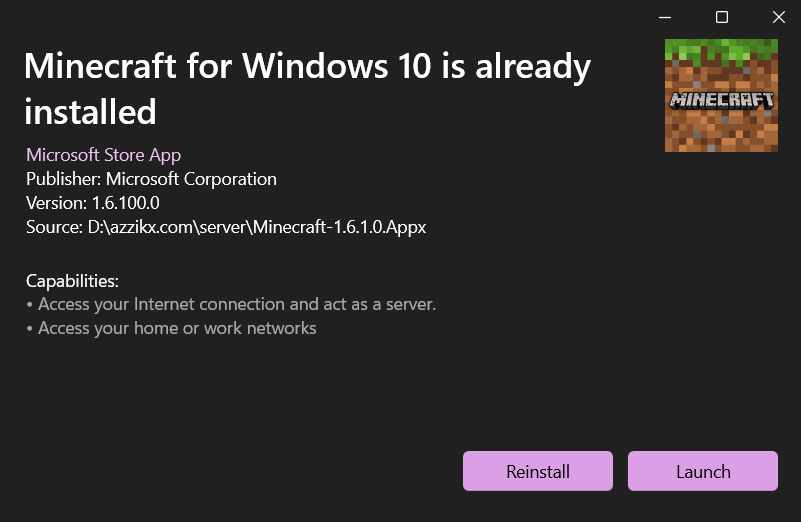Close the App Installer dialog
The image size is (801, 522).
tap(779, 17)
